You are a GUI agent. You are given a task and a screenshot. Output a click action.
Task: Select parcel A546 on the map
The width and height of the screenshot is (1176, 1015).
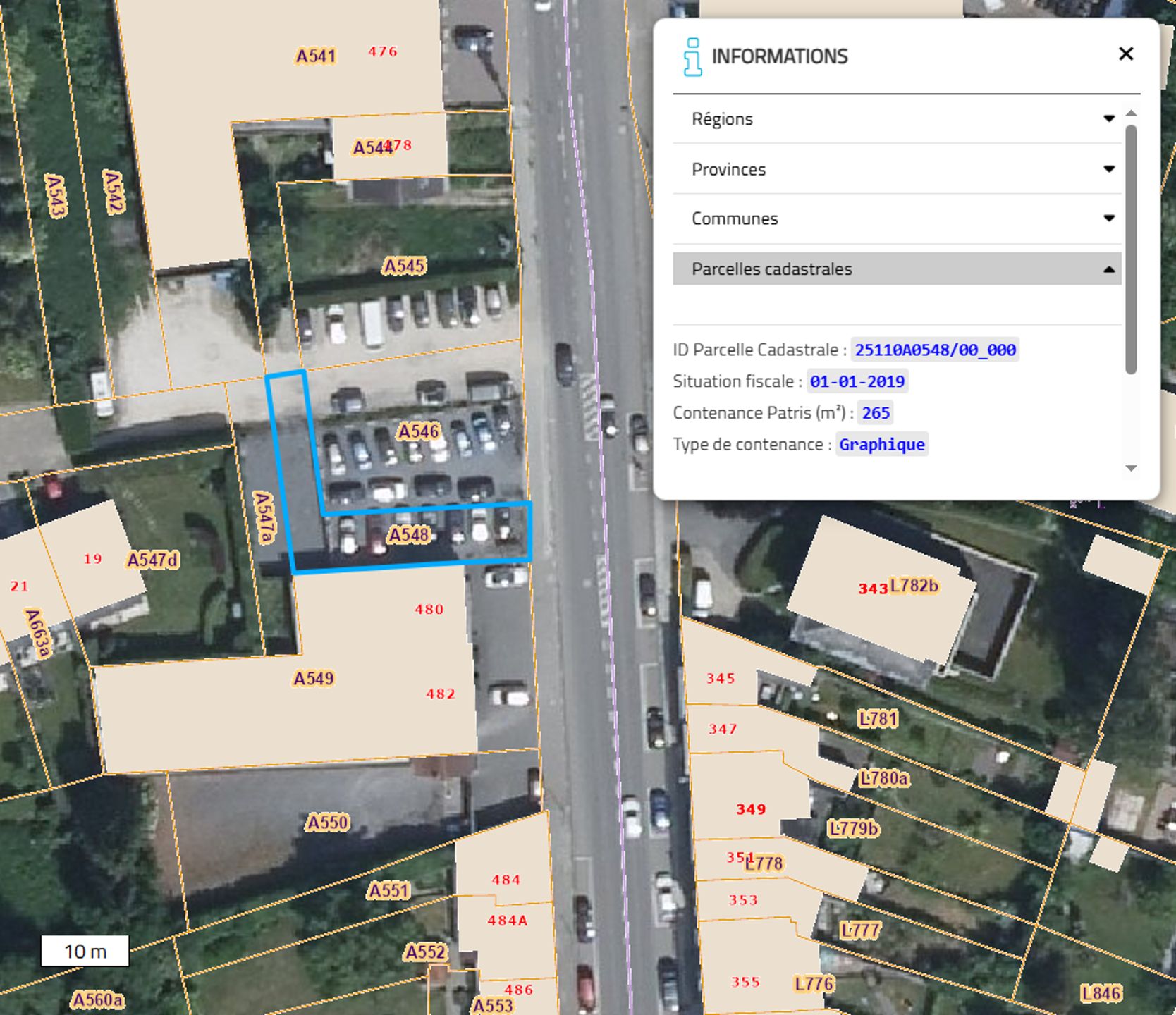[418, 431]
